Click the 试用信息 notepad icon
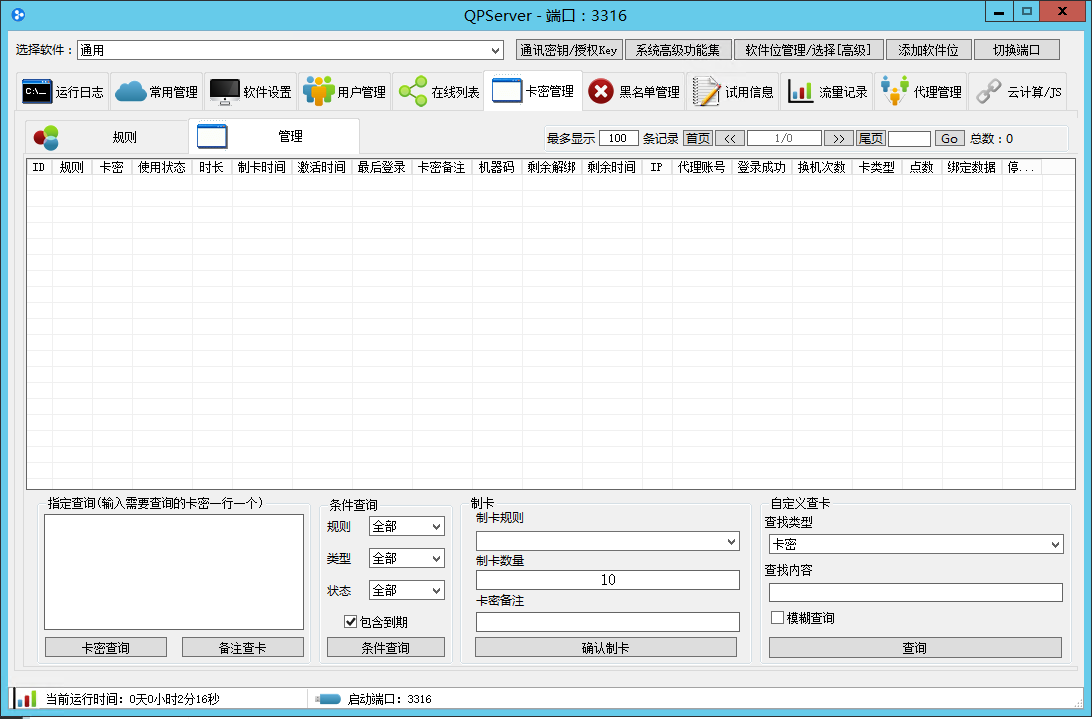 click(706, 92)
